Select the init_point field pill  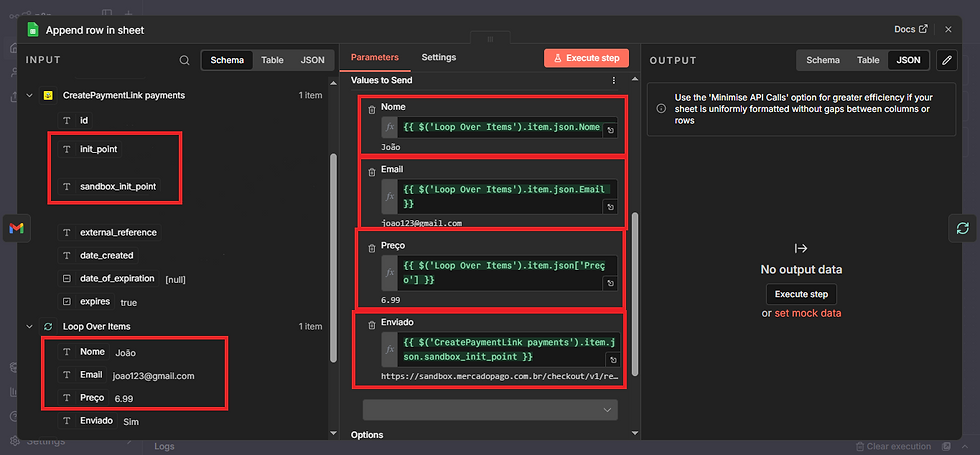click(90, 149)
